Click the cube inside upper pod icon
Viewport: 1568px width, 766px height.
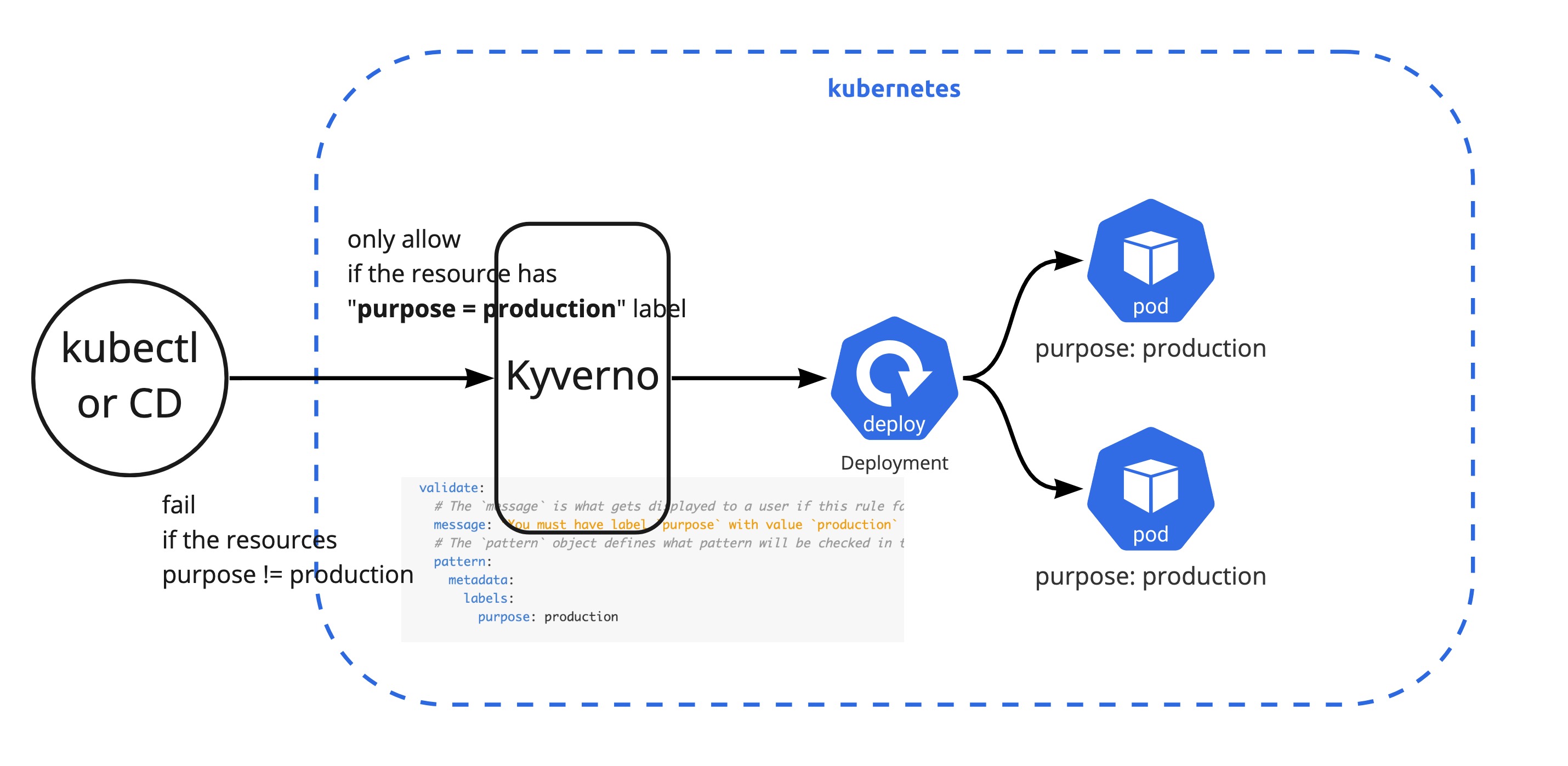tap(1150, 258)
